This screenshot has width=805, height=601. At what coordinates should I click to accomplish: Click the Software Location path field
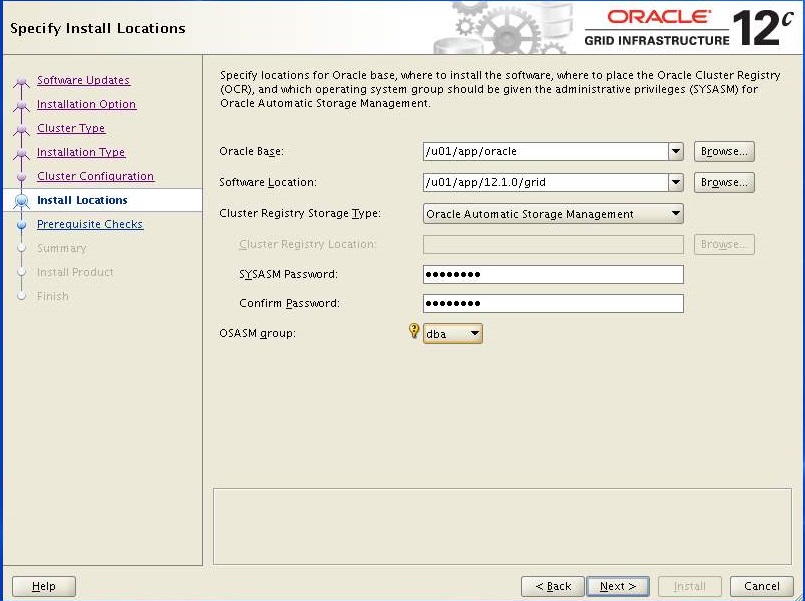pos(546,182)
